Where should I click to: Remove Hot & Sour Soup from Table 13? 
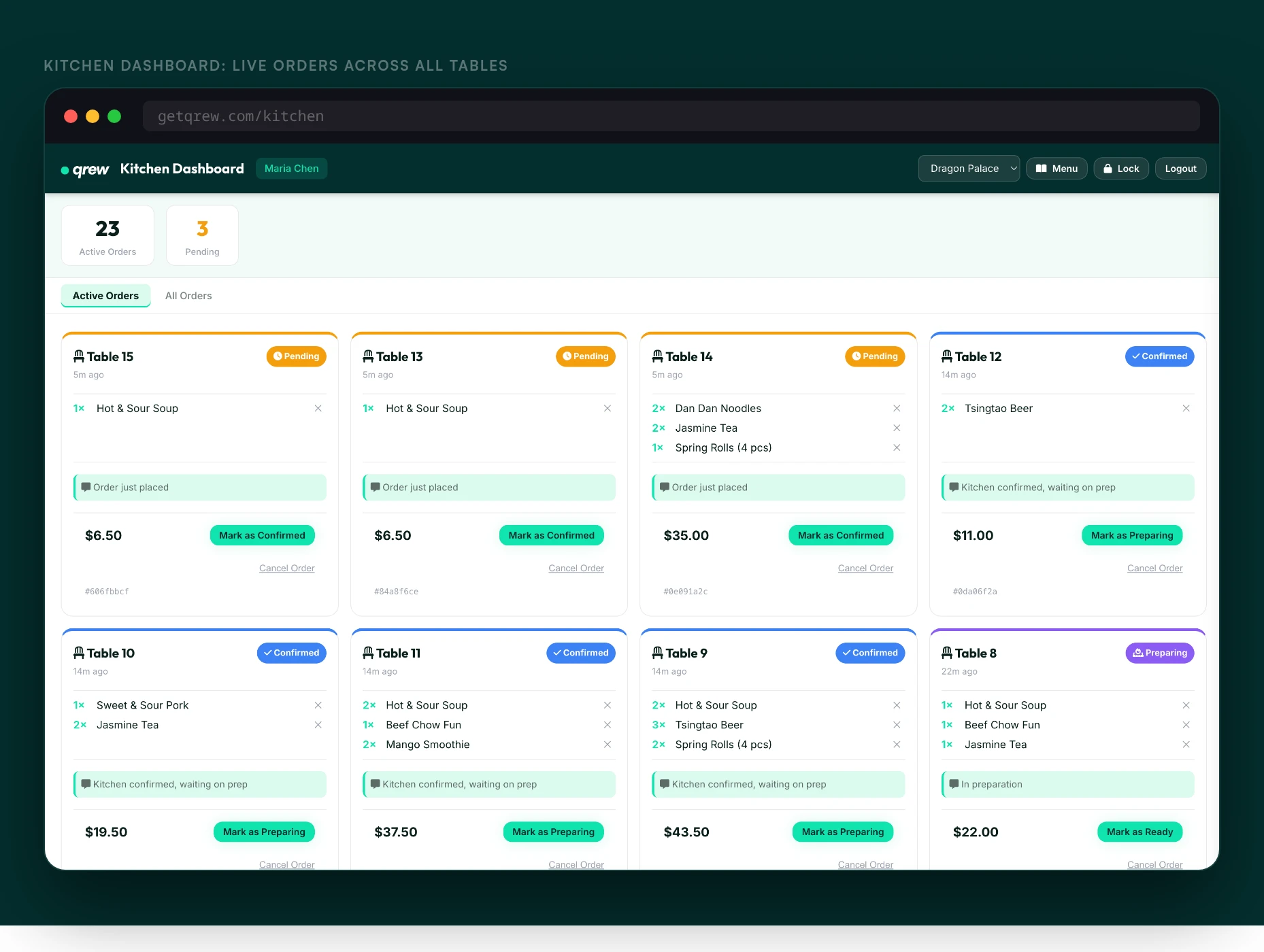coord(608,408)
